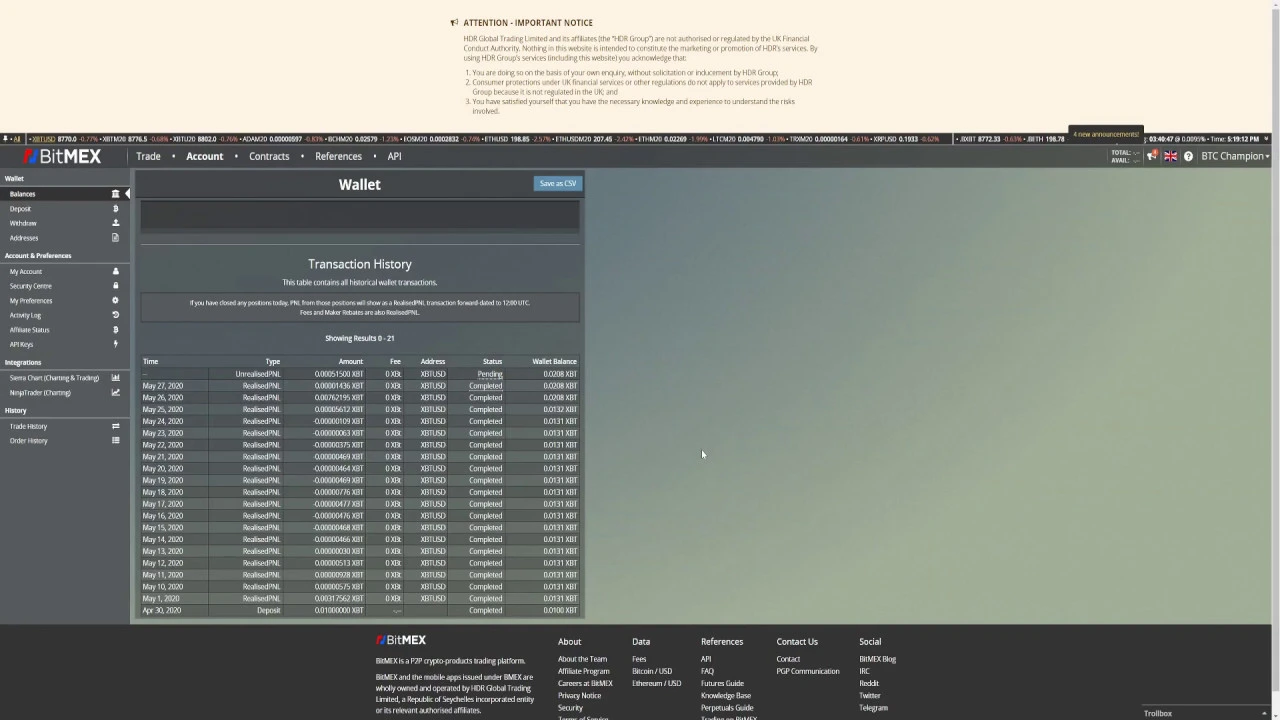Screen dimensions: 1280x720
Task: Click the Withdraw upload icon in sidebar
Action: (x=115, y=223)
